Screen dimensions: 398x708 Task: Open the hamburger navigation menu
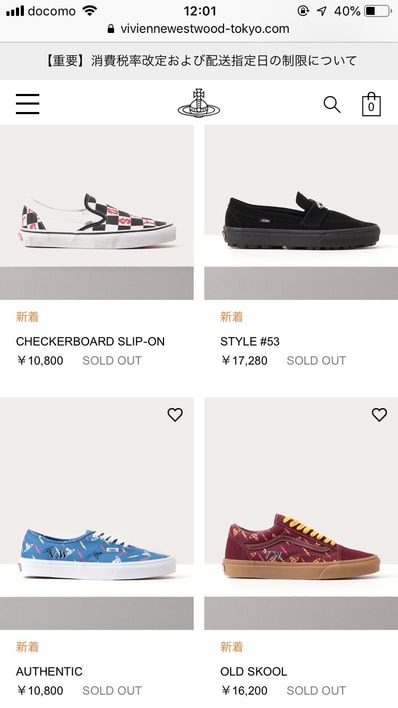coord(28,104)
